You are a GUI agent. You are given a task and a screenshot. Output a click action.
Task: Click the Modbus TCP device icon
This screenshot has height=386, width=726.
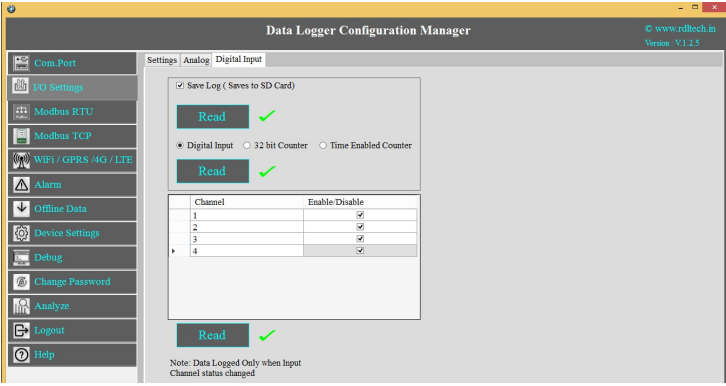click(x=21, y=136)
